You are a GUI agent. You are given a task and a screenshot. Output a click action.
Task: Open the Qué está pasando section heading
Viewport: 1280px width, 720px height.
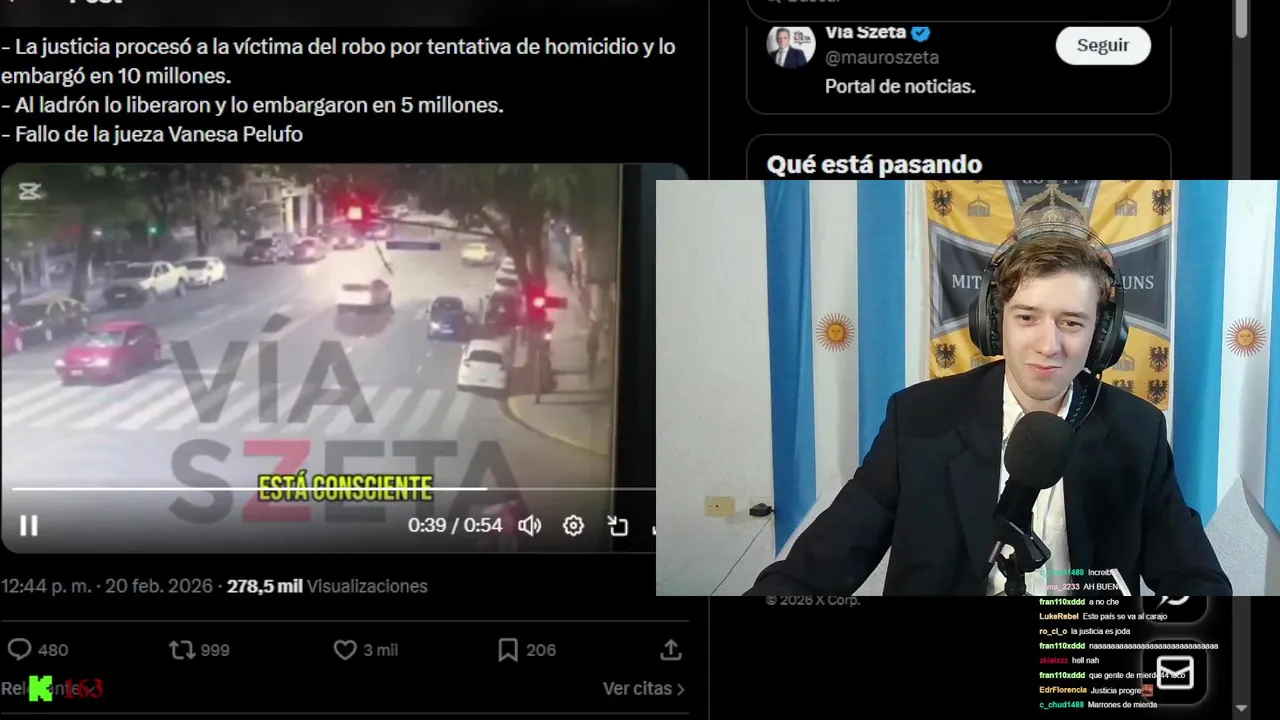pos(874,164)
